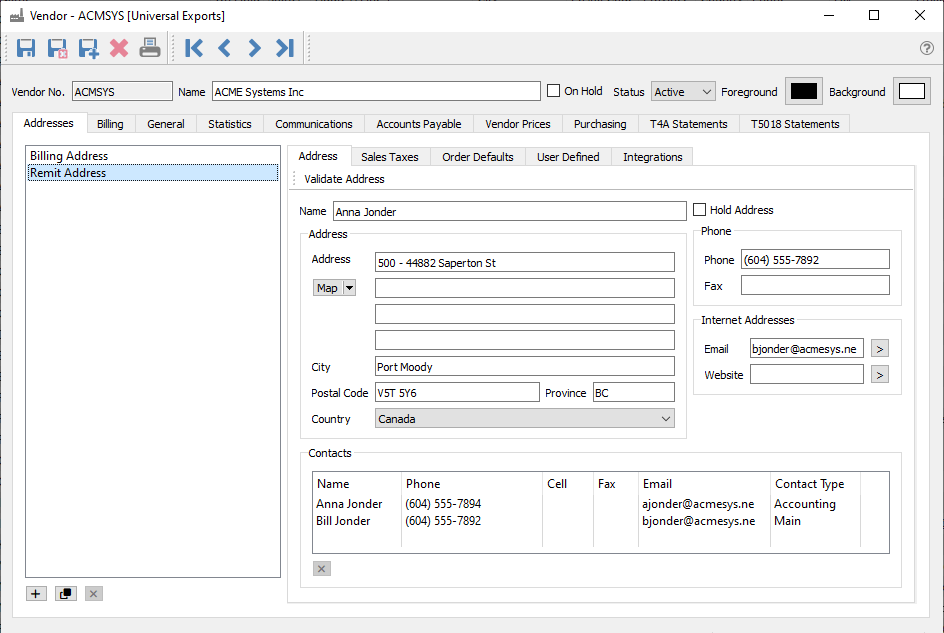Image resolution: width=944 pixels, height=633 pixels.
Task: Expand the Country dropdown list
Action: coord(666,419)
